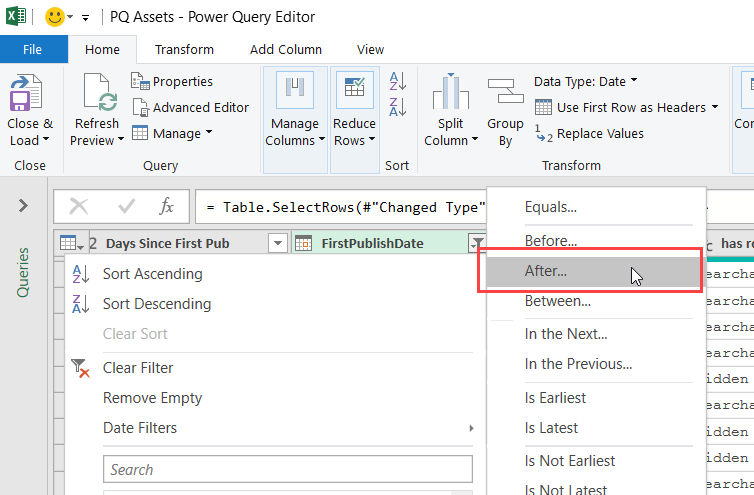Expand the Refresh Preview dropdown arrow

coord(121,140)
